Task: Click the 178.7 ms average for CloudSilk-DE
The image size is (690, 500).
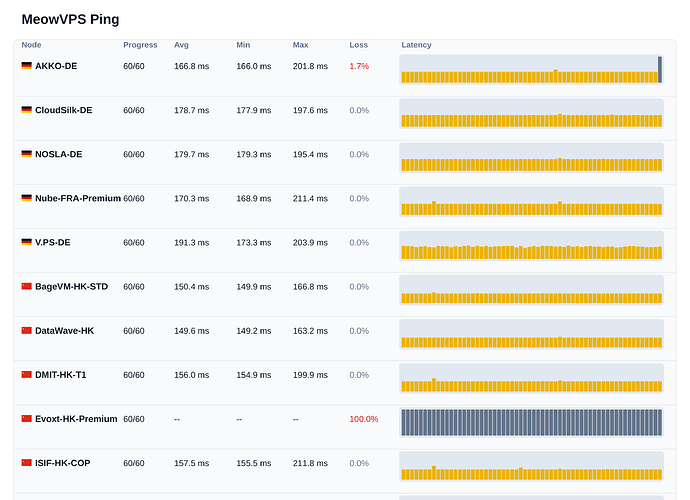Action: 191,110
